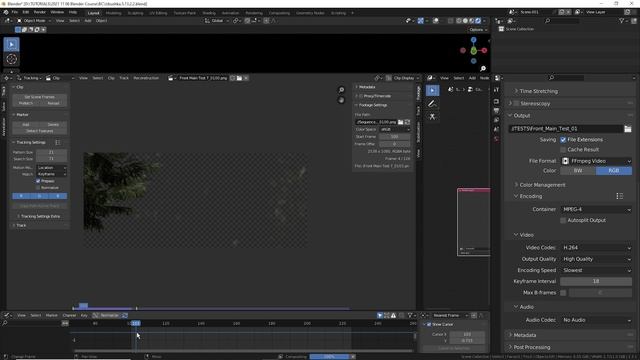This screenshot has width=640, height=360.
Task: Click the clip editor pan hand icon
Action: (341, 100)
